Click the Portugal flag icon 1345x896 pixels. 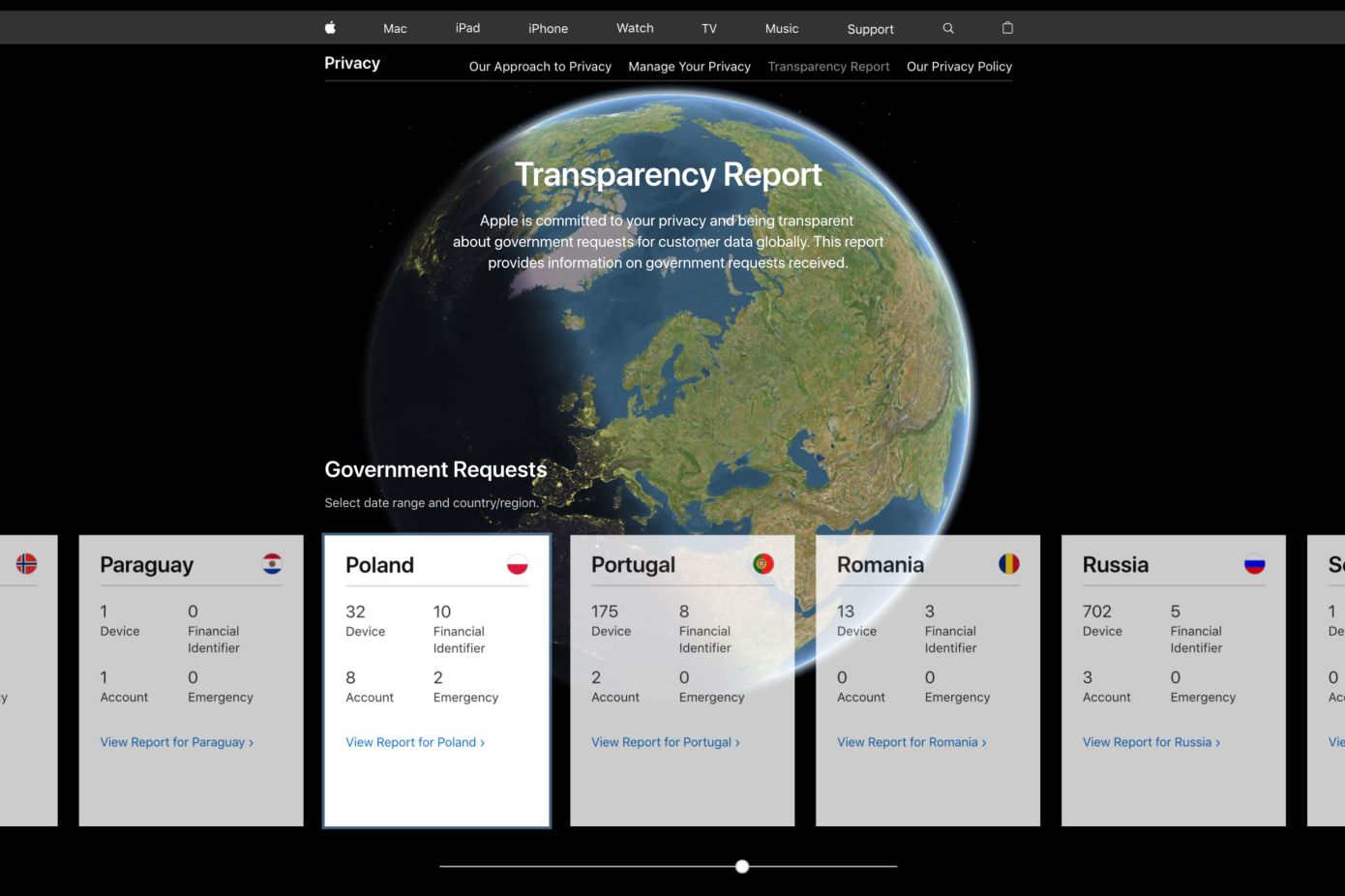tap(763, 562)
